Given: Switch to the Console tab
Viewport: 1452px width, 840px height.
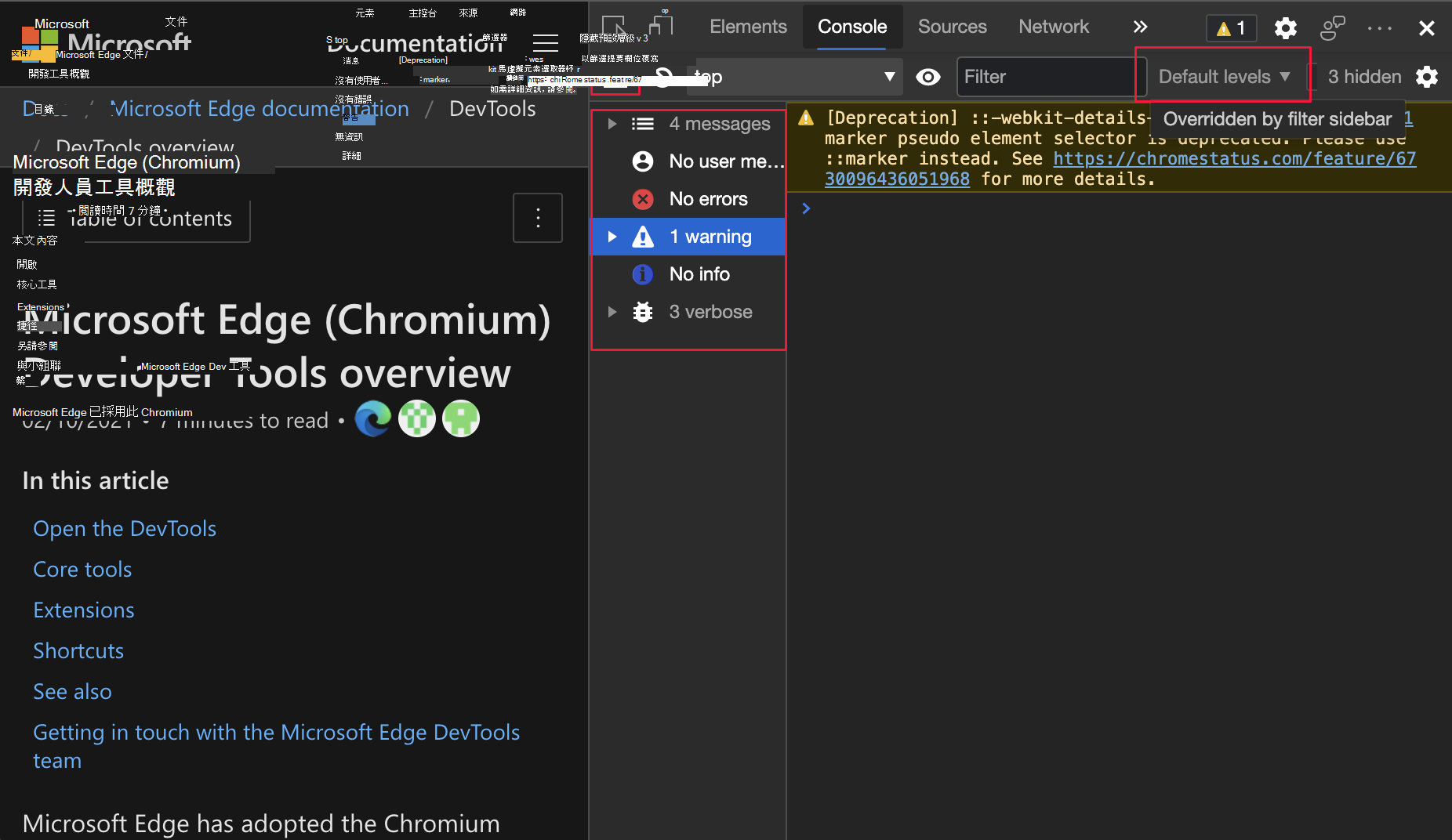Looking at the screenshot, I should pyautogui.click(x=852, y=27).
